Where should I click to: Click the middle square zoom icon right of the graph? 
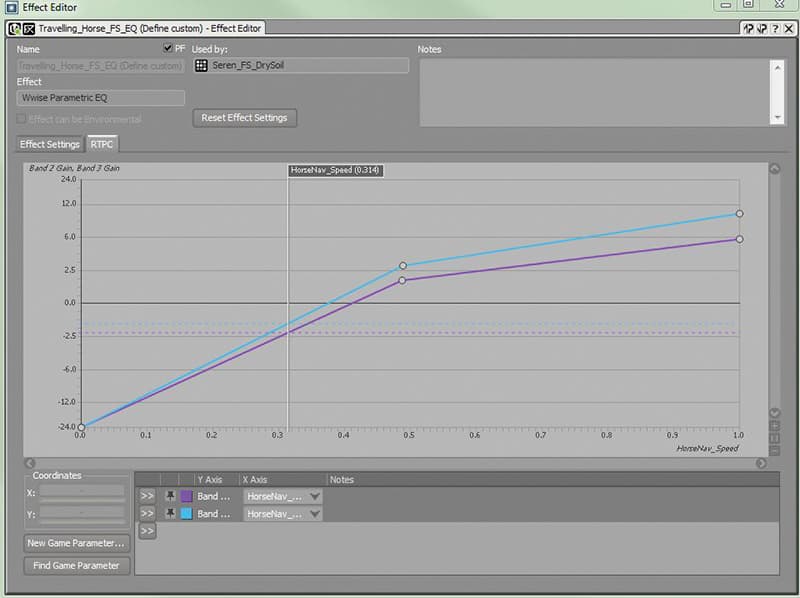click(774, 438)
